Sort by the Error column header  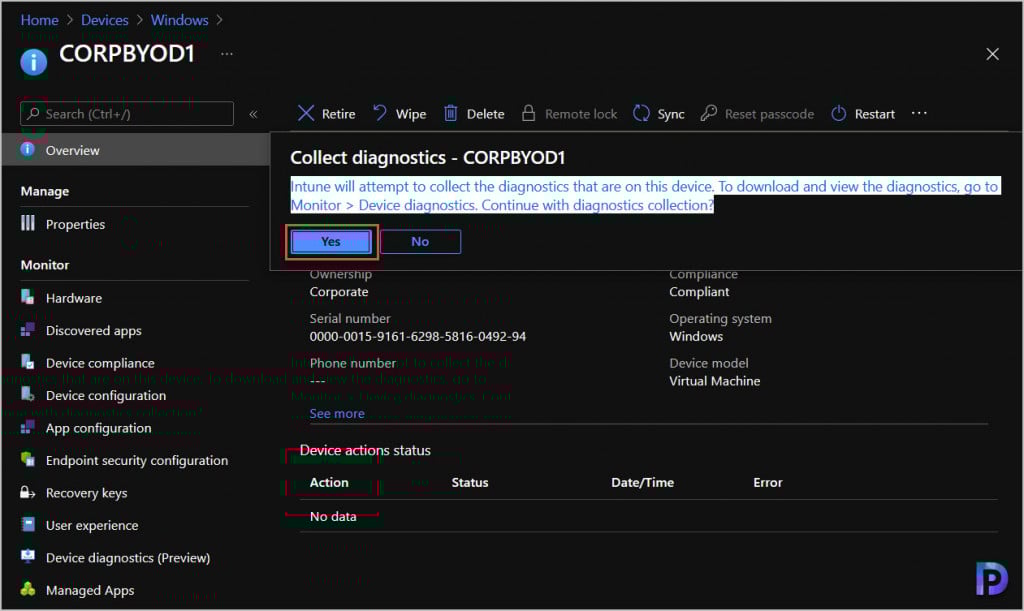(767, 482)
